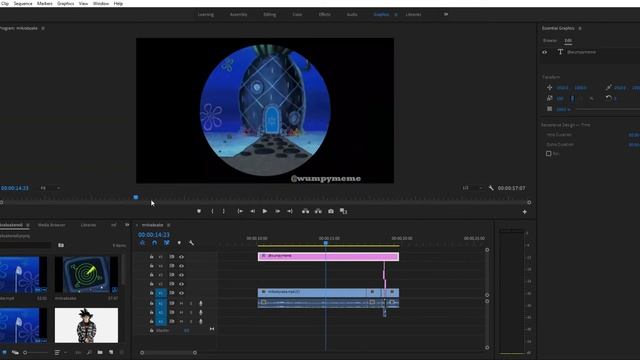Solo audio track A1
Screen dimensions: 640x360
191,303
